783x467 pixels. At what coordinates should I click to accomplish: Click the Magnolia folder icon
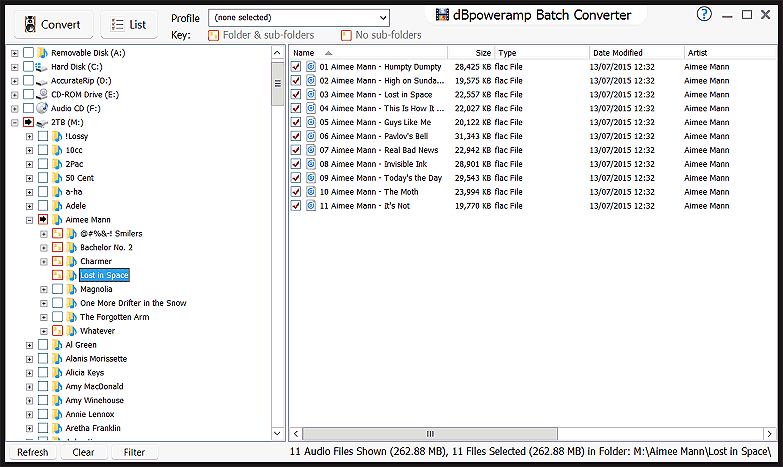71,289
